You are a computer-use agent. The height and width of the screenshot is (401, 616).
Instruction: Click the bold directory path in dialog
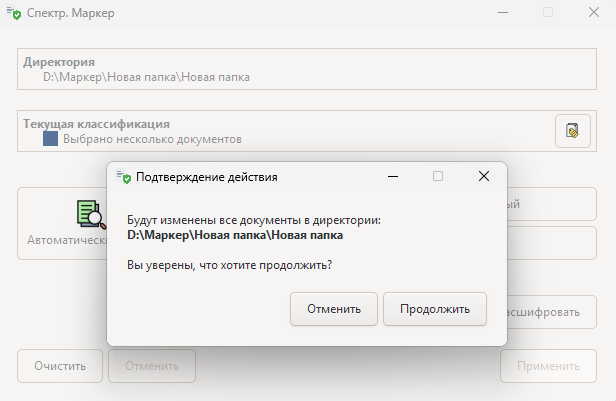click(235, 236)
